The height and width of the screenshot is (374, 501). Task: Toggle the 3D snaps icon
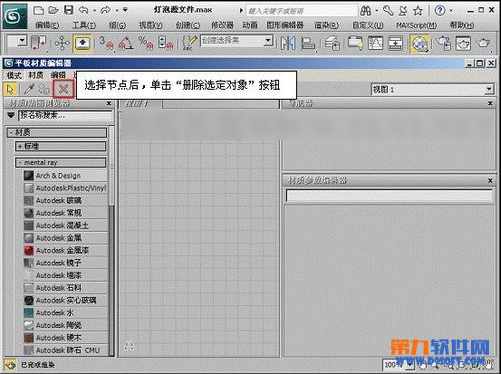point(106,43)
